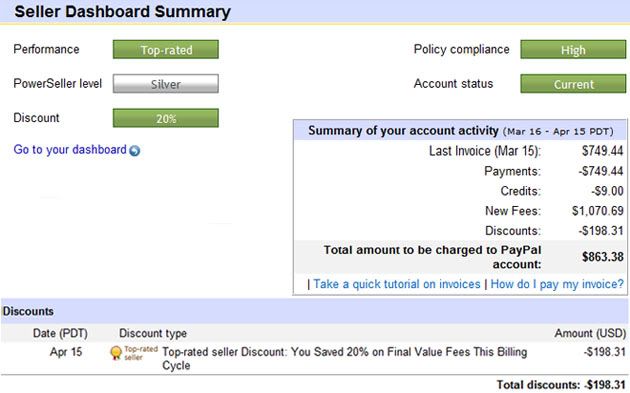Click the 20% discount bar

166,118
